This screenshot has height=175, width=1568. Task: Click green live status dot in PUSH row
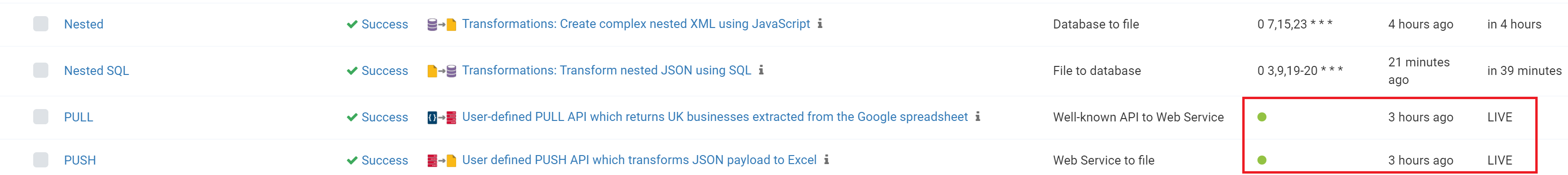click(x=1262, y=160)
